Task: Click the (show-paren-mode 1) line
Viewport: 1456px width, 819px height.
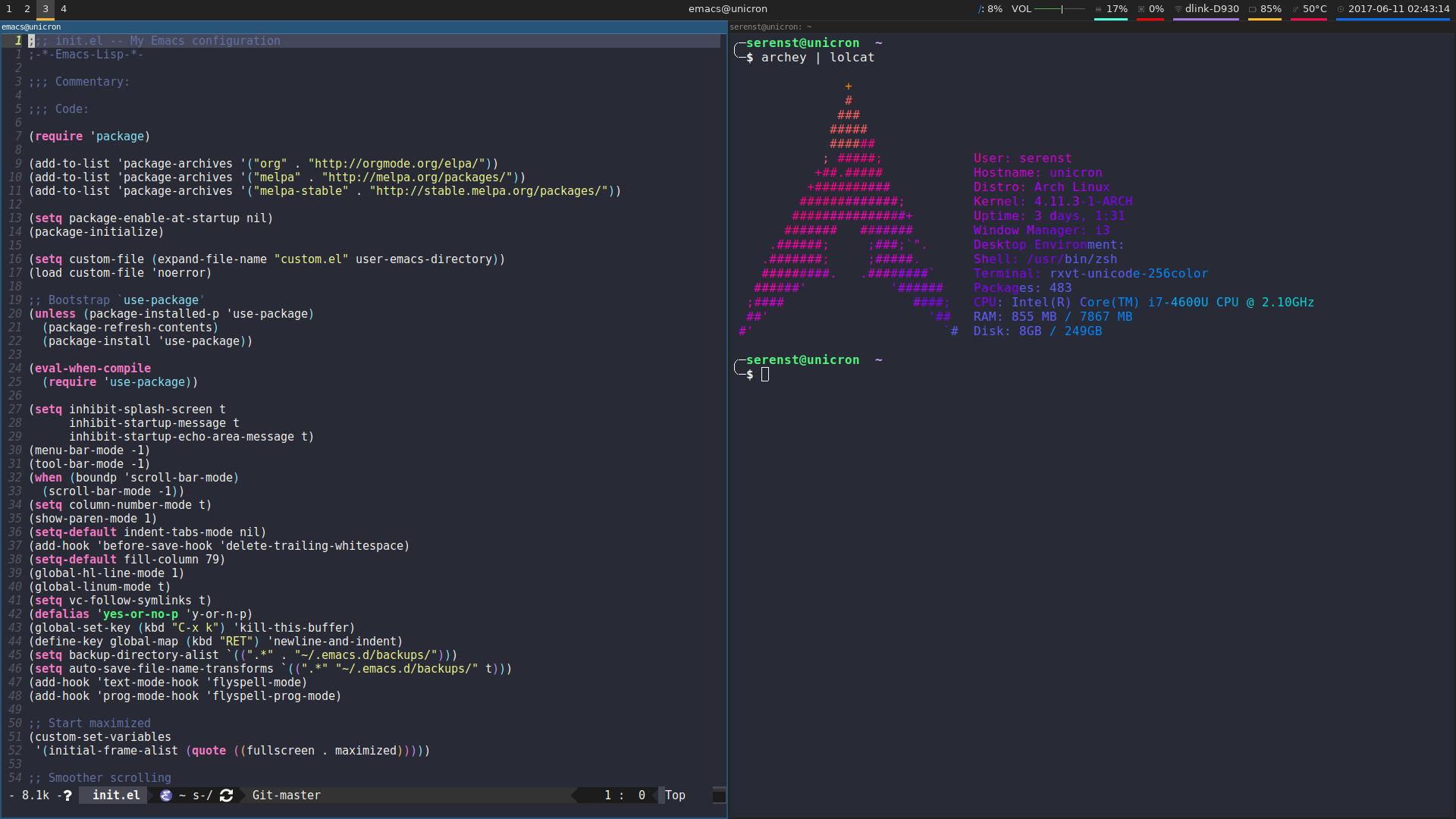Action: [93, 519]
